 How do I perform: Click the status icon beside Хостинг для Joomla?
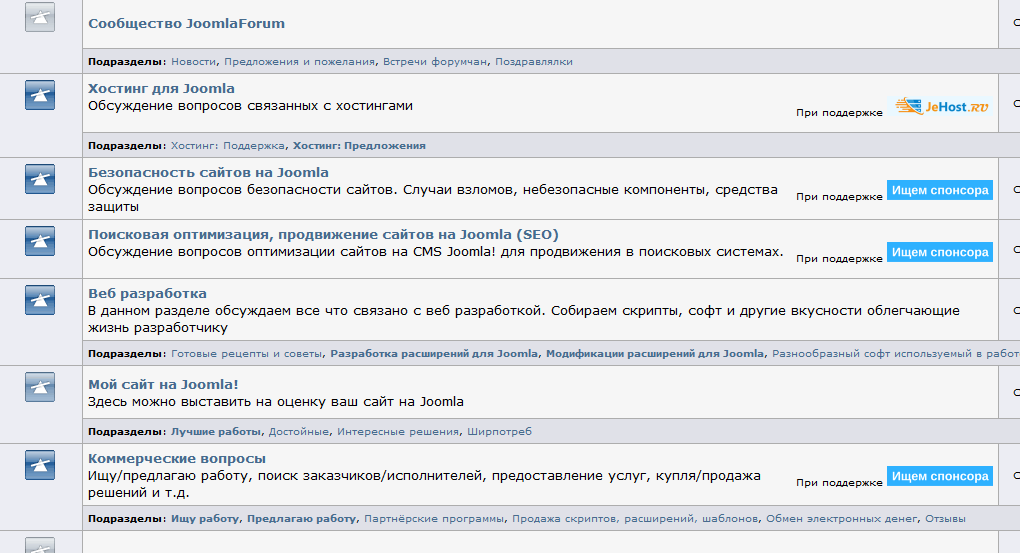click(x=40, y=95)
